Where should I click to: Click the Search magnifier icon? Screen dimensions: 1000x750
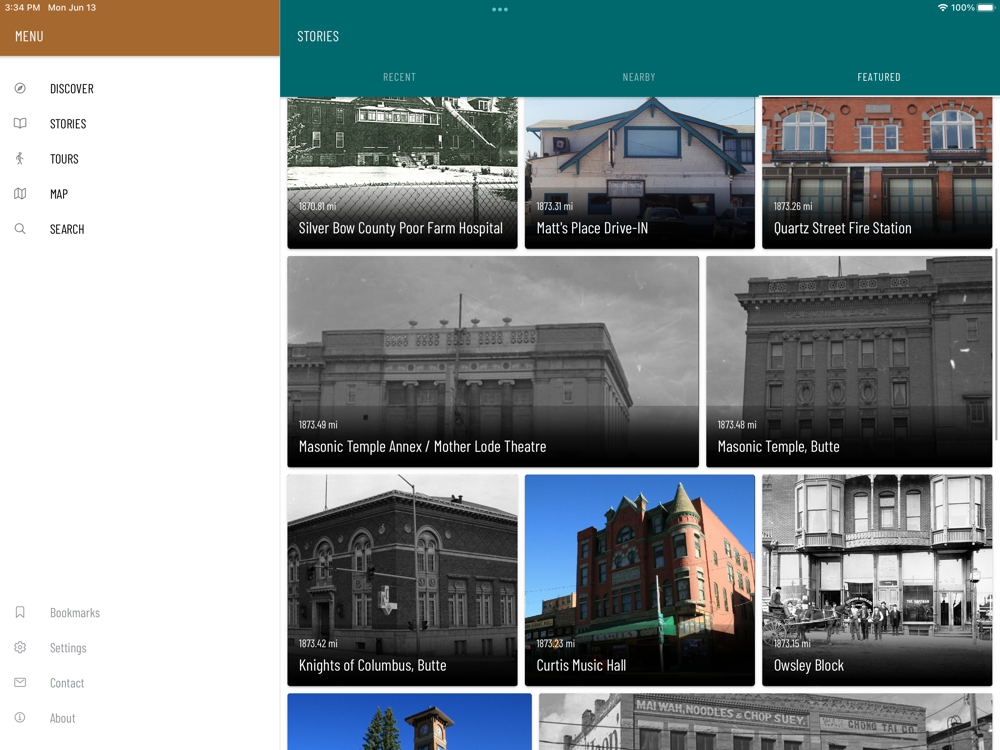click(x=20, y=228)
